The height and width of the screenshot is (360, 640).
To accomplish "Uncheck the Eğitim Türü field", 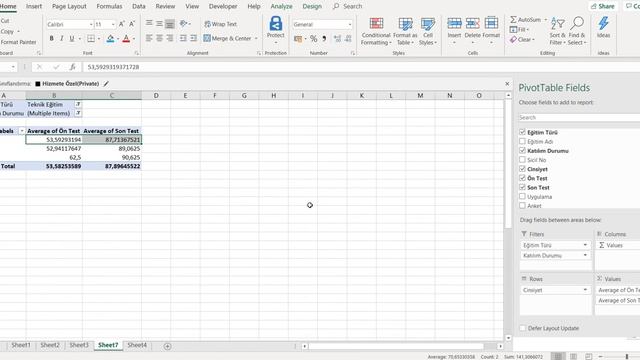I will [x=522, y=132].
